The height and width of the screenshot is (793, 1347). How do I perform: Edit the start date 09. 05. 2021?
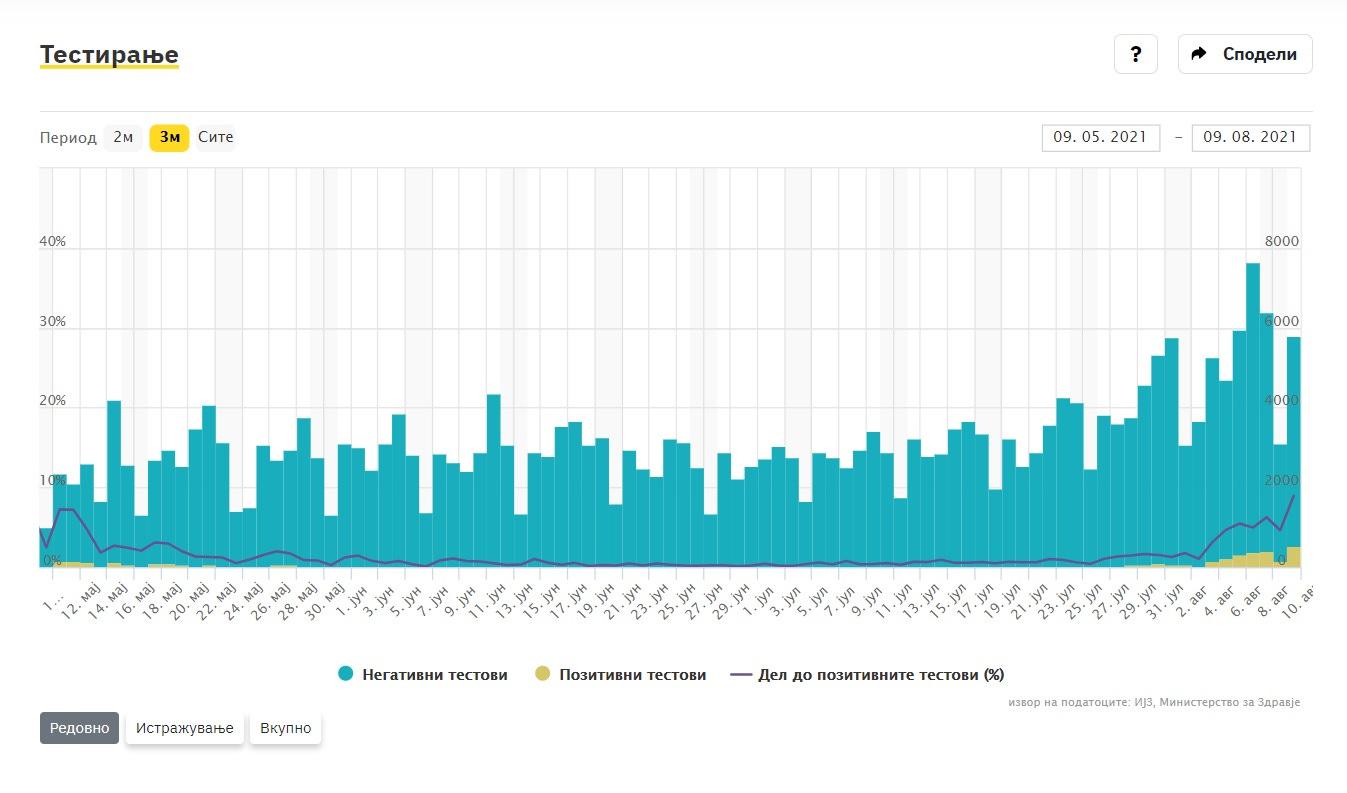[x=1101, y=138]
